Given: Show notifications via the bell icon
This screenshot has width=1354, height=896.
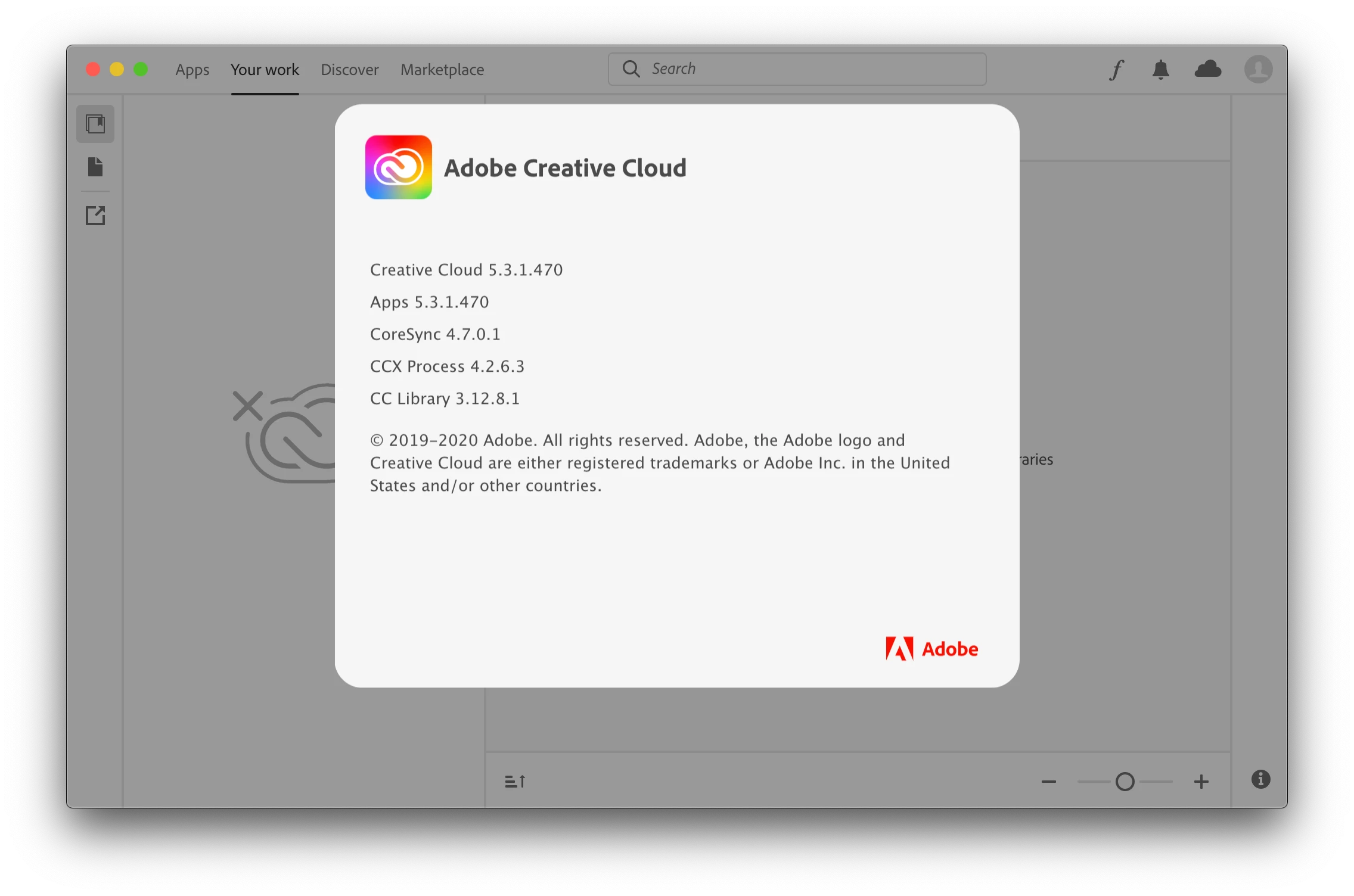Looking at the screenshot, I should tap(1160, 70).
